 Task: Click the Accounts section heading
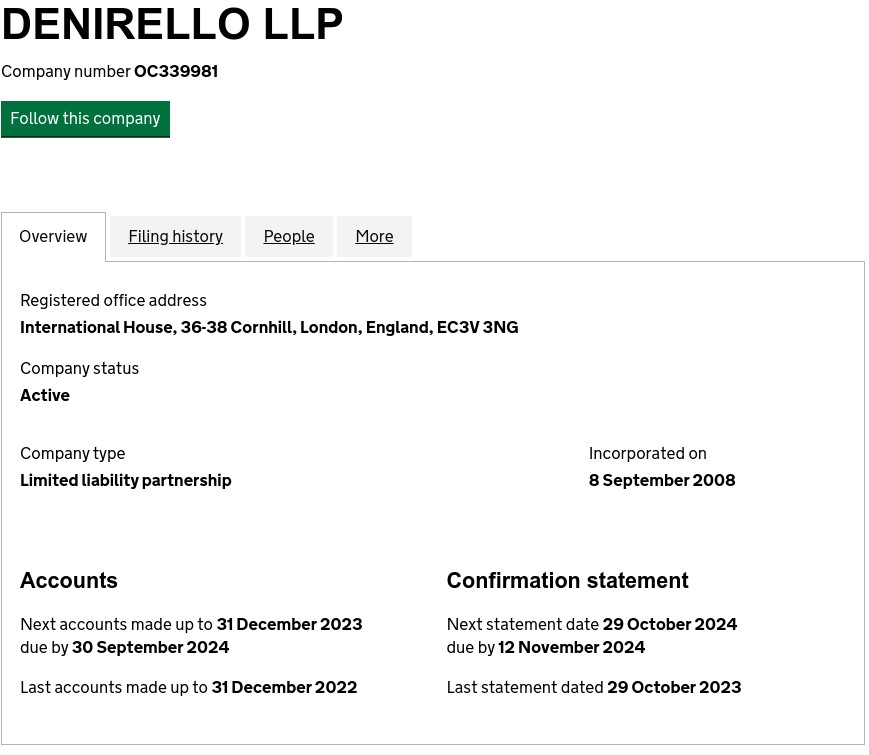pos(69,581)
